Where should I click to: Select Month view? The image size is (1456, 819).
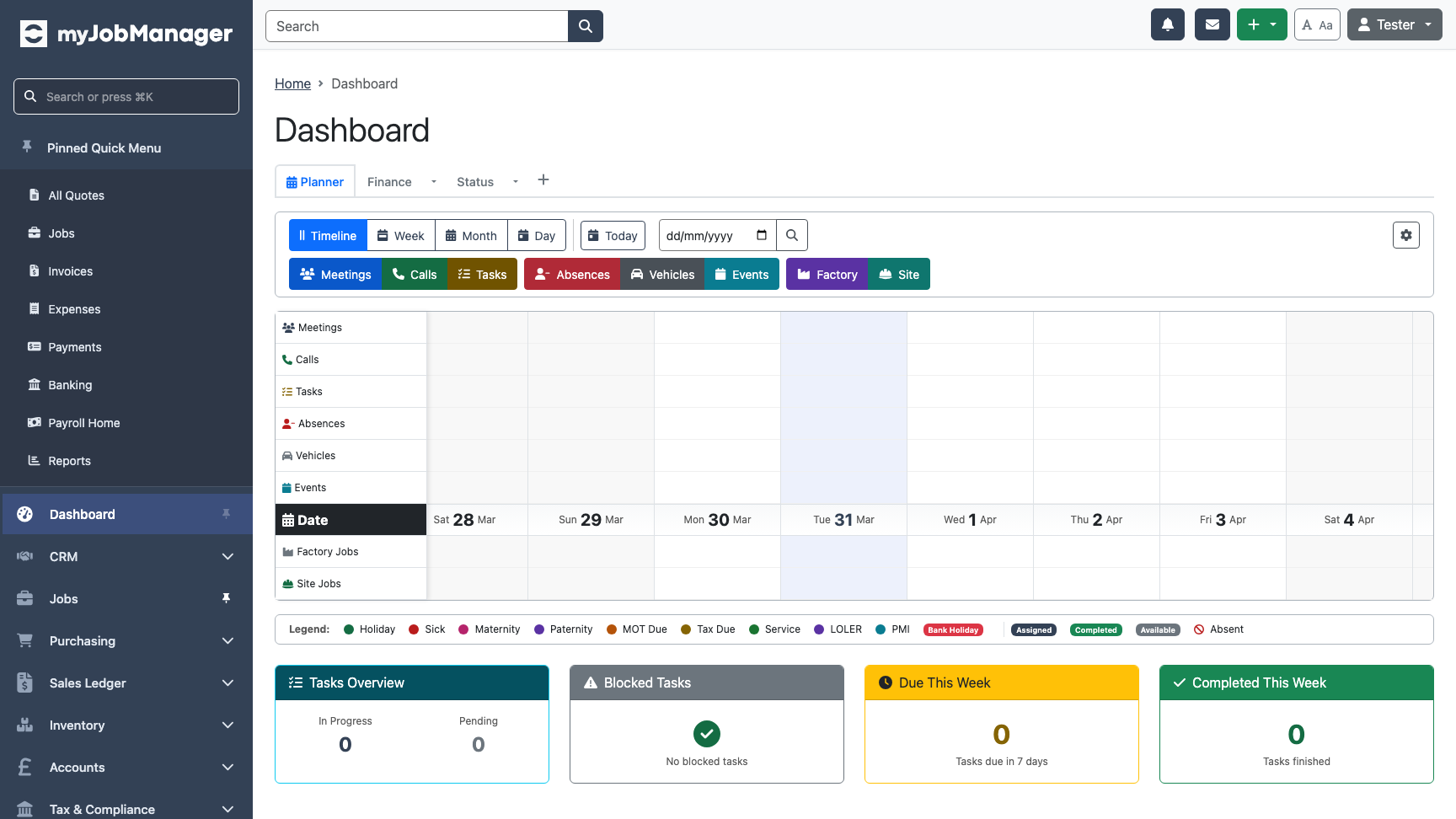(x=471, y=235)
